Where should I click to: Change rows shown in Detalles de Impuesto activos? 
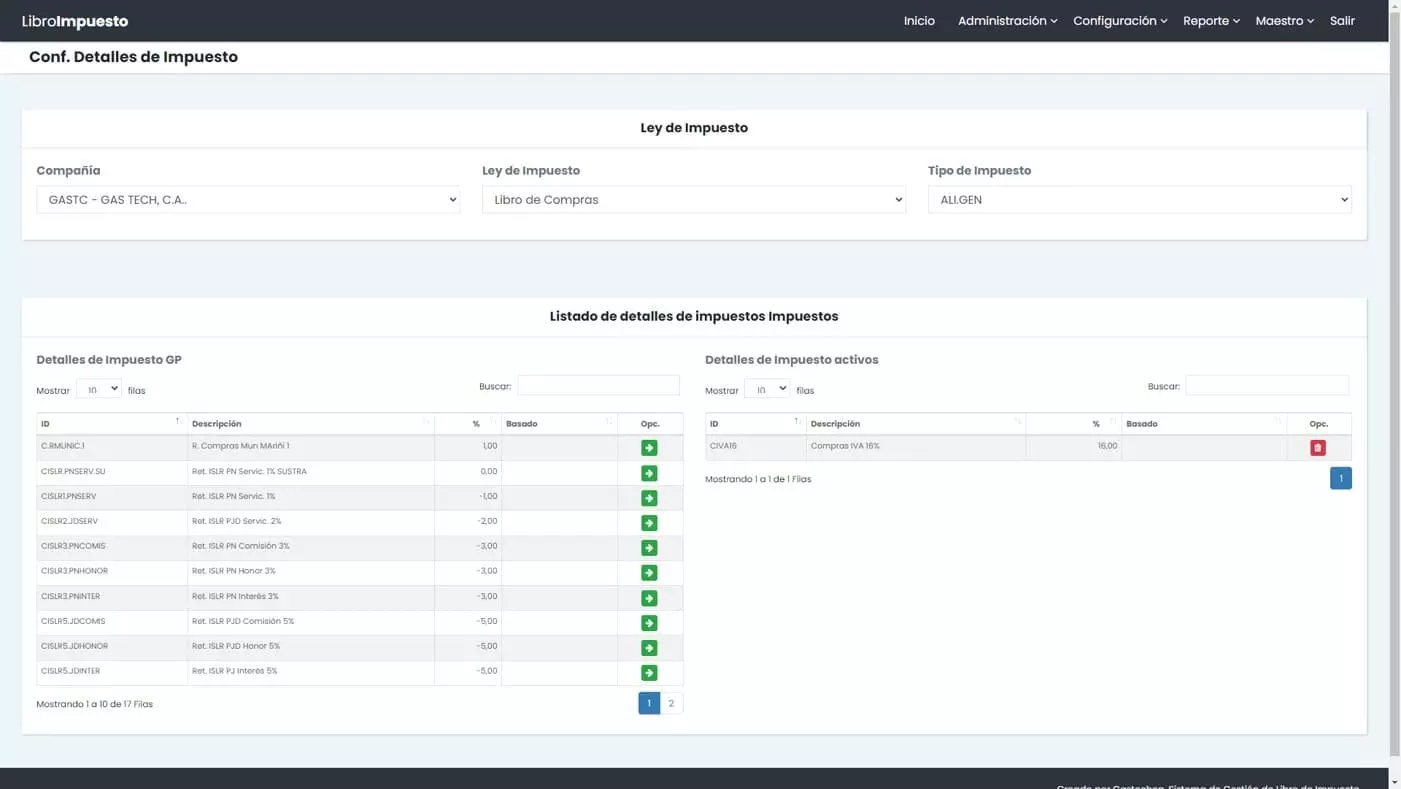click(x=767, y=389)
